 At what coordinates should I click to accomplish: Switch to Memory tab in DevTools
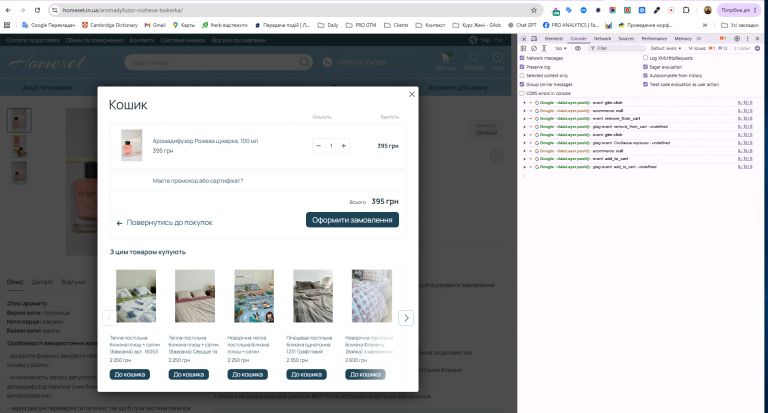pyautogui.click(x=683, y=38)
